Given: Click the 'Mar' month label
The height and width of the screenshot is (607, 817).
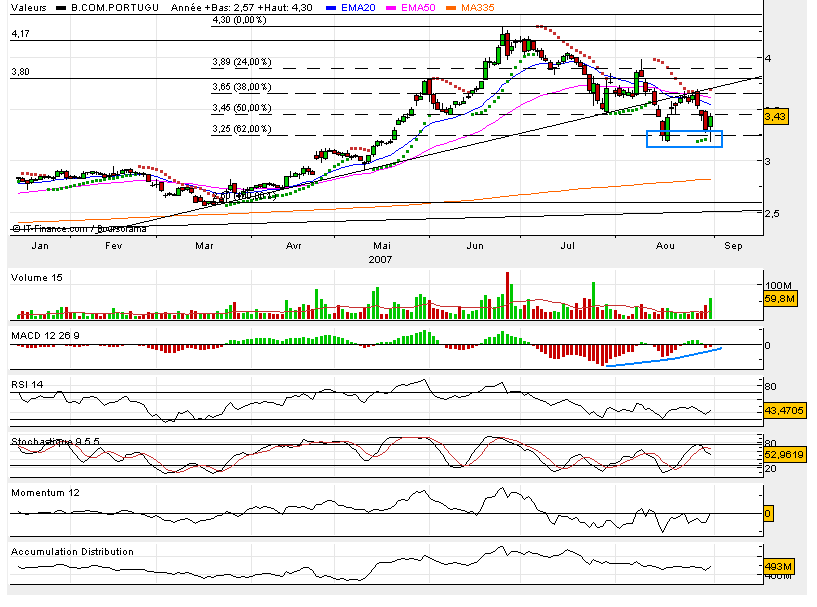Looking at the screenshot, I should point(204,245).
